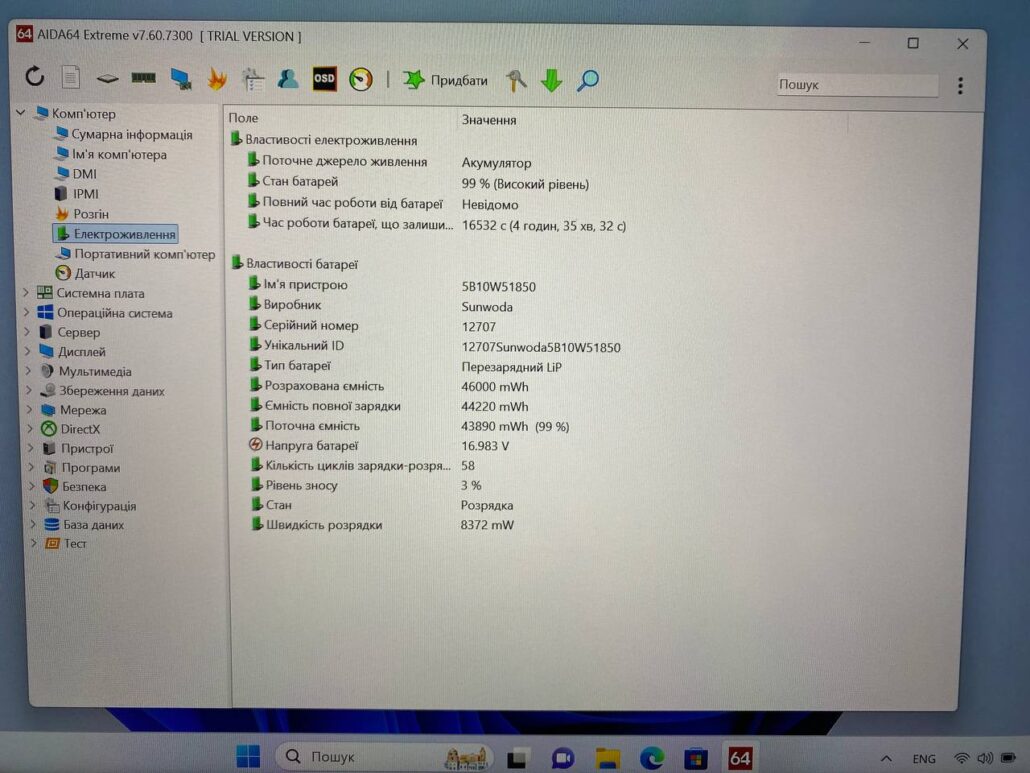
Task: Open the Wi-Fi network tray icon
Action: point(962,759)
